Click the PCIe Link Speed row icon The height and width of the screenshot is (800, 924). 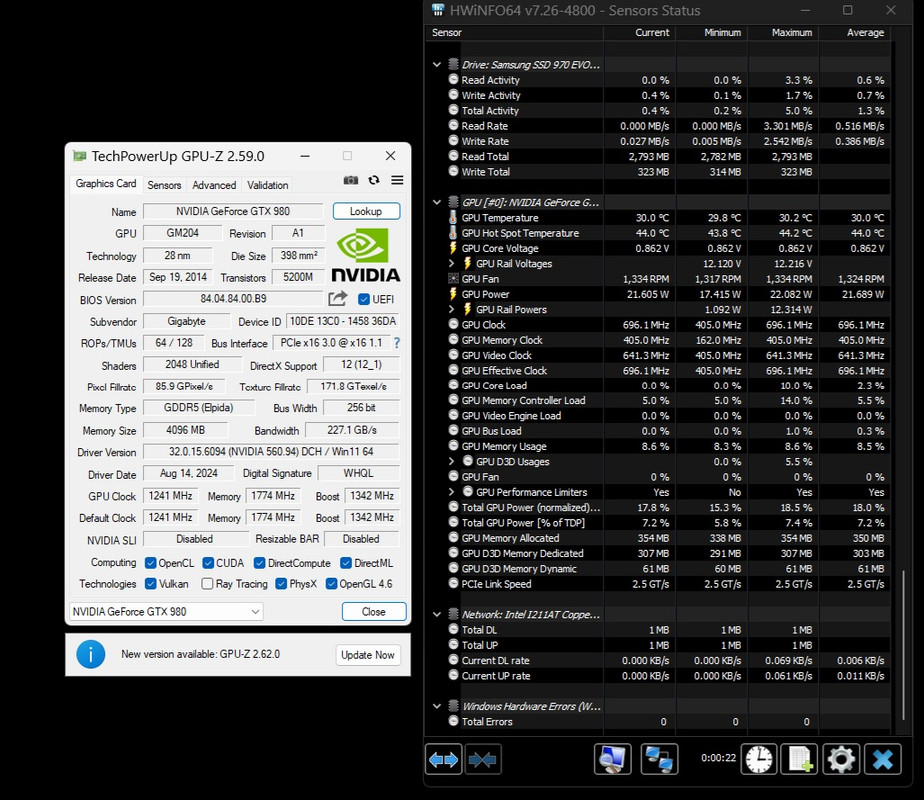click(453, 583)
